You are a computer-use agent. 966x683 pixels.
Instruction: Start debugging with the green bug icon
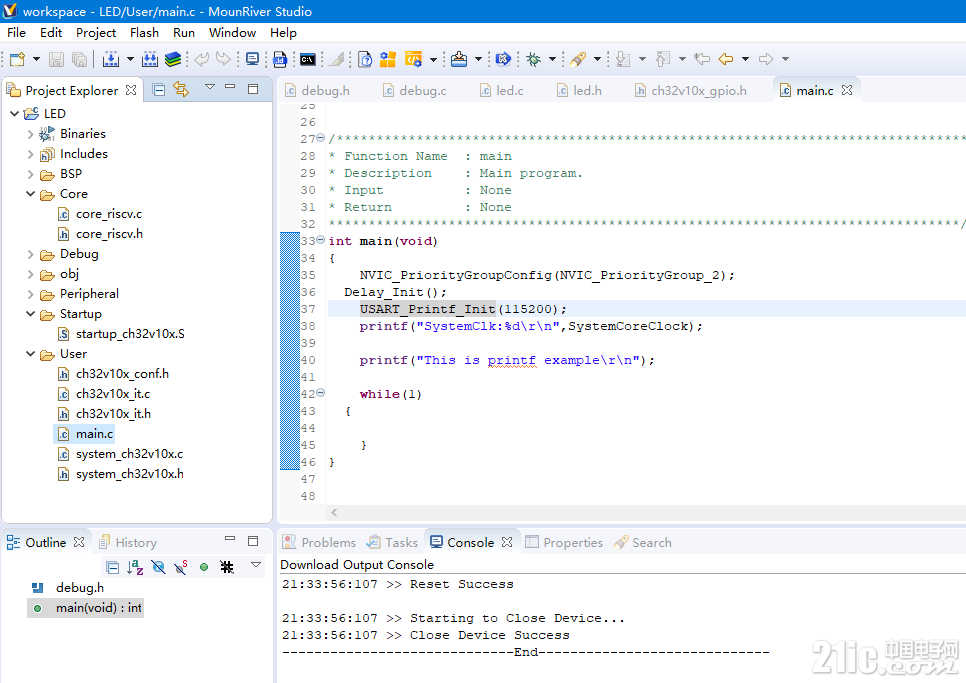[x=534, y=59]
